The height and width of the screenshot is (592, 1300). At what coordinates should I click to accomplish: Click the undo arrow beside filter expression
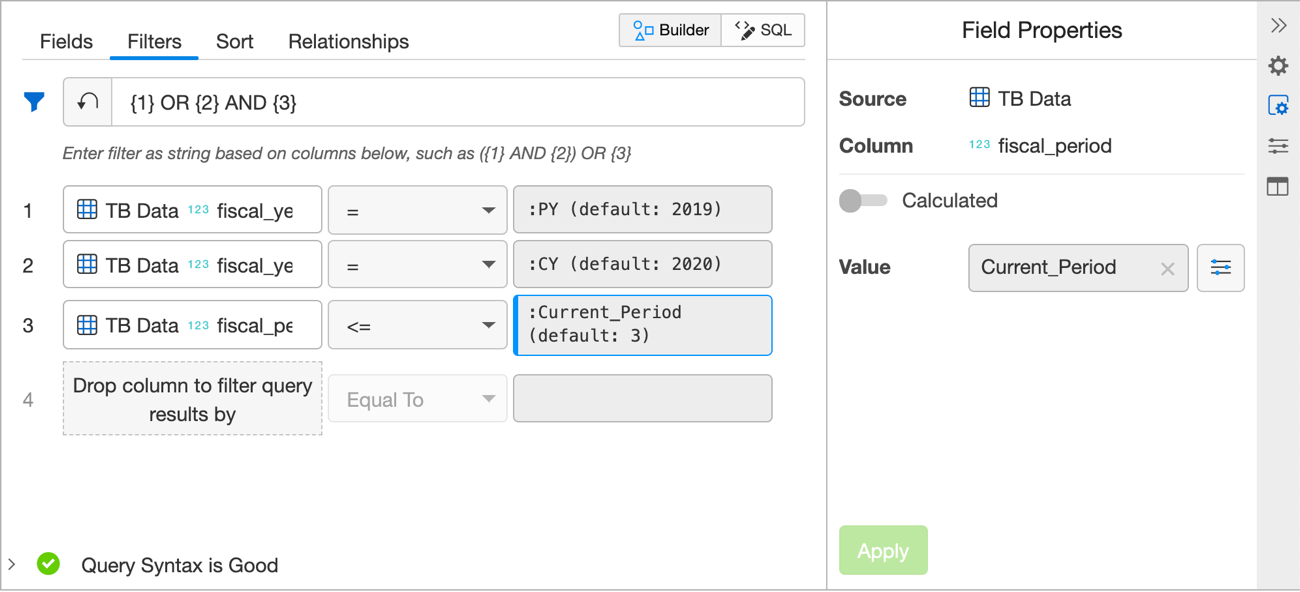tap(88, 102)
